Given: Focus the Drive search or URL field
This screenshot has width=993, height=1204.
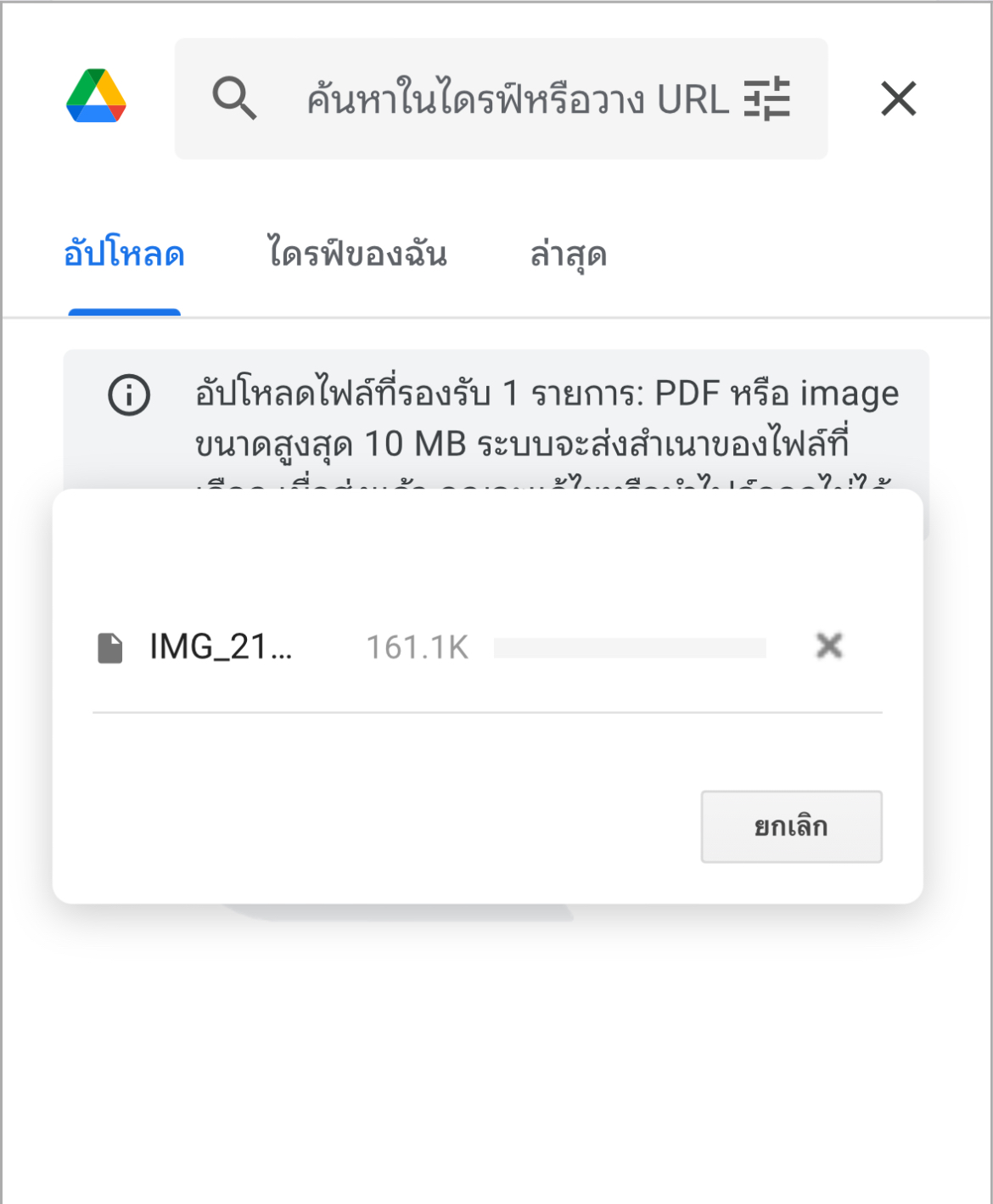Looking at the screenshot, I should tap(501, 98).
